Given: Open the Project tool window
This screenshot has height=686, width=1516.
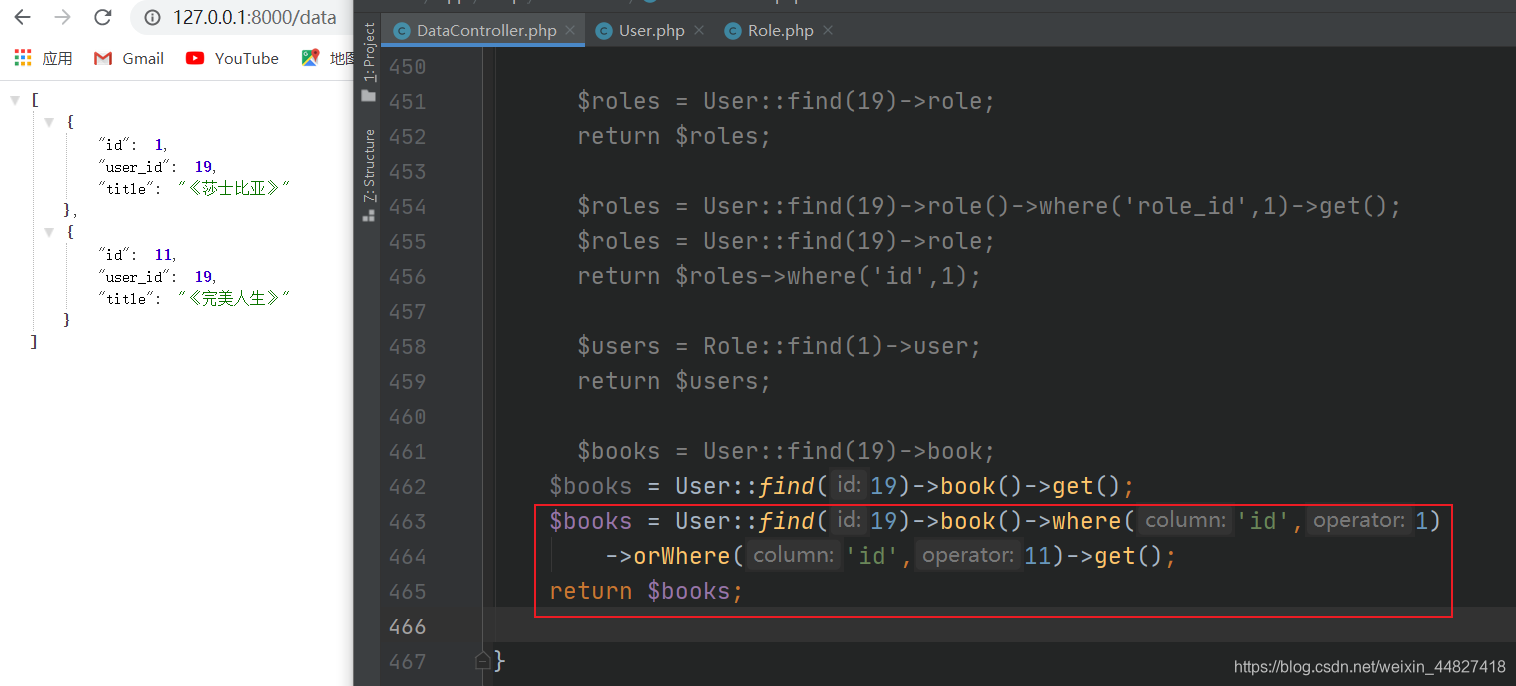Looking at the screenshot, I should pos(369,51).
